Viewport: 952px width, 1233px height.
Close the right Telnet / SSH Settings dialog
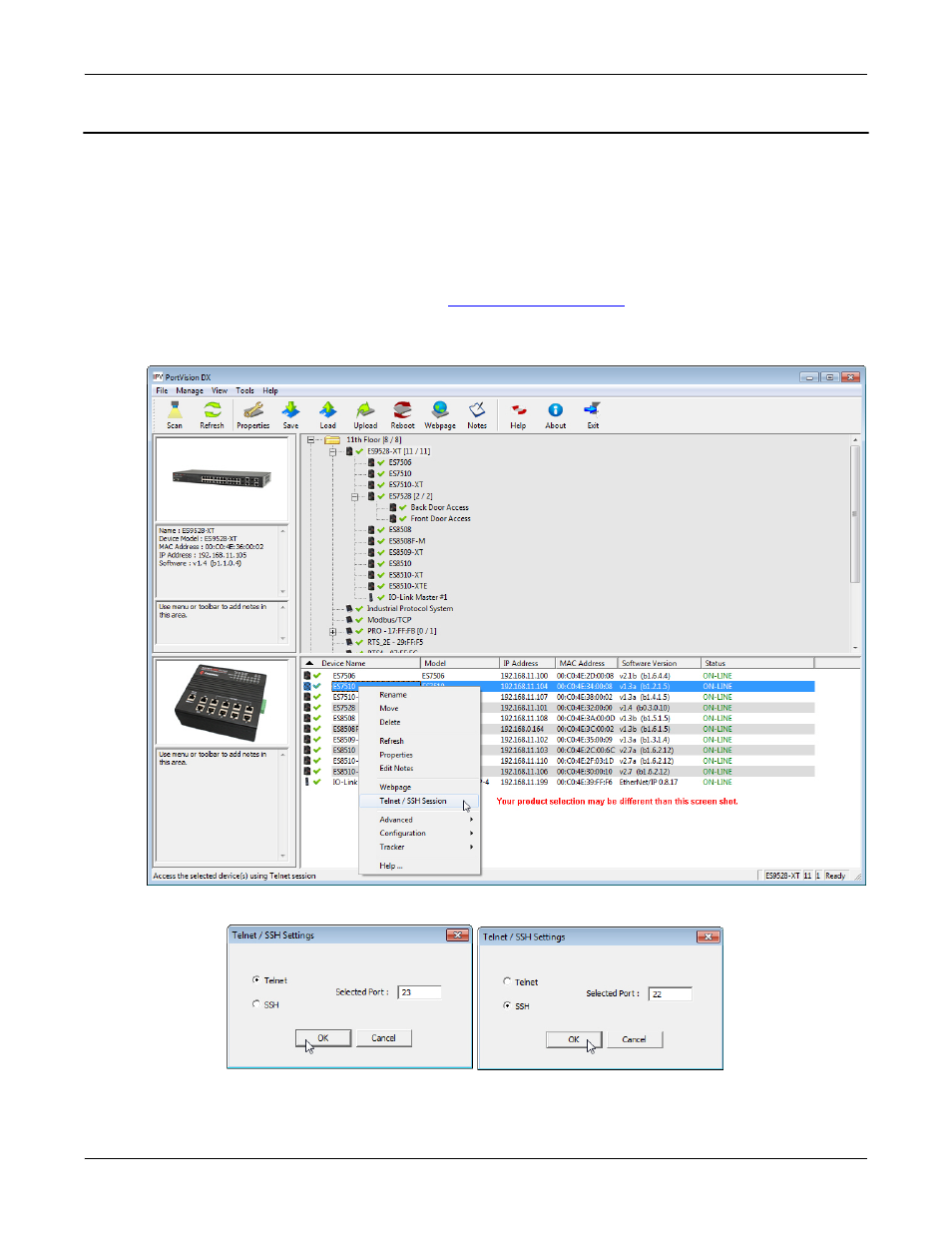(708, 936)
